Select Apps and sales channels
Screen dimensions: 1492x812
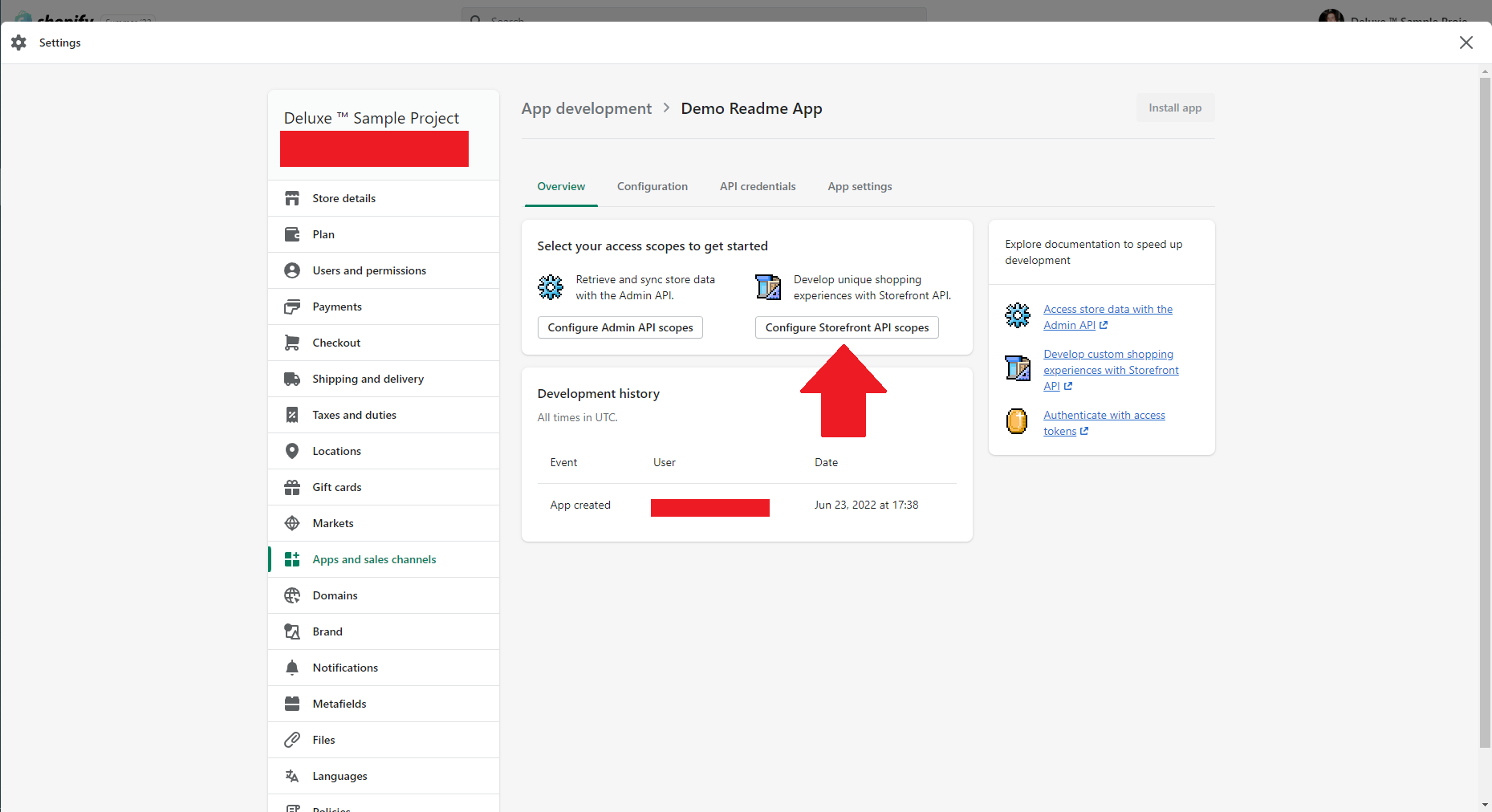[384, 559]
